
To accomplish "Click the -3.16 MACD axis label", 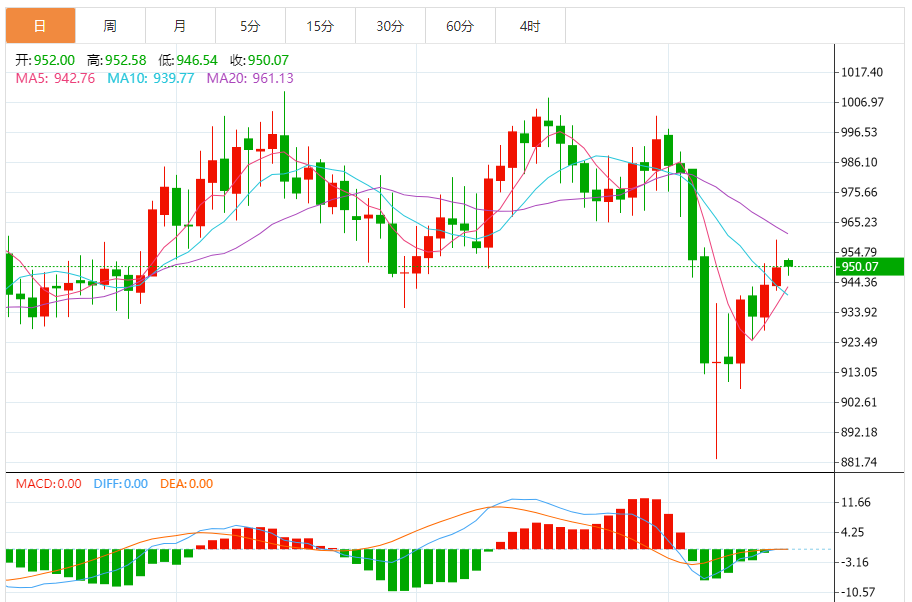I will click(x=855, y=562).
